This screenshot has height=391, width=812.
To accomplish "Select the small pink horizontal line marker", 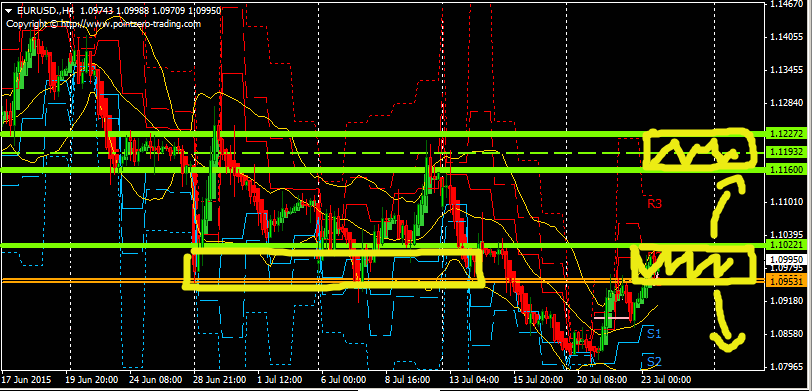I will [611, 317].
